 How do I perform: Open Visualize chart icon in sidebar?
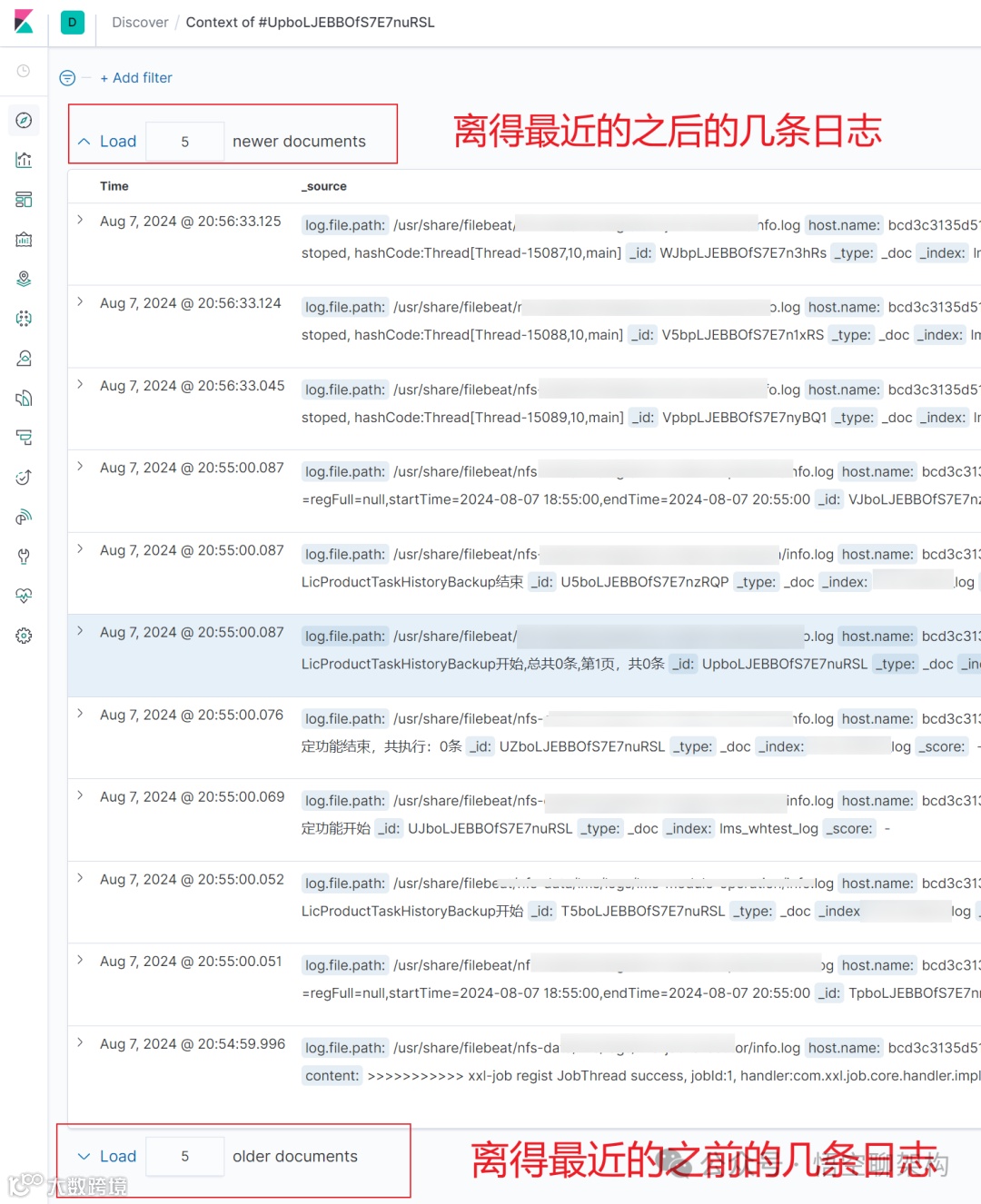(x=24, y=160)
